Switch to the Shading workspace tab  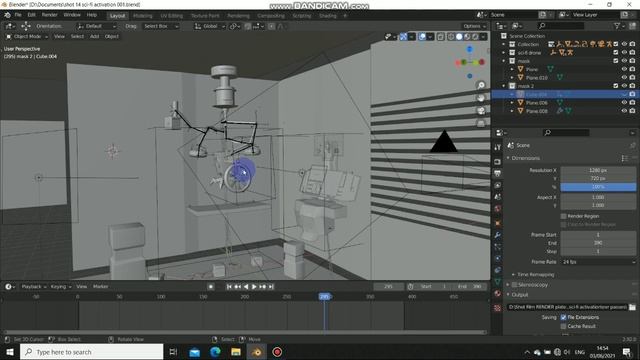(328, 16)
